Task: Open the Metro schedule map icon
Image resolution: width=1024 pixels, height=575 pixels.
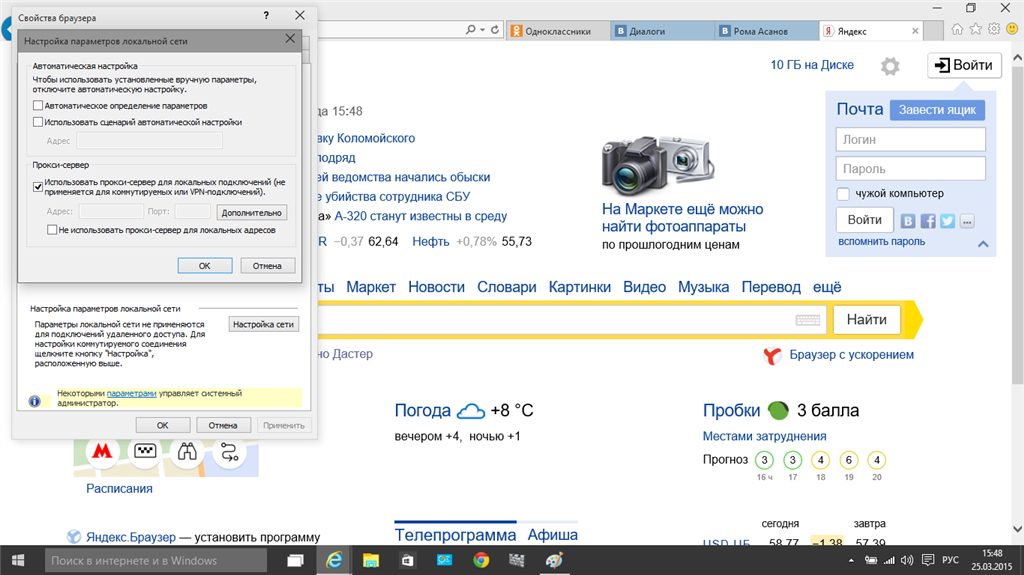Action: tap(102, 451)
